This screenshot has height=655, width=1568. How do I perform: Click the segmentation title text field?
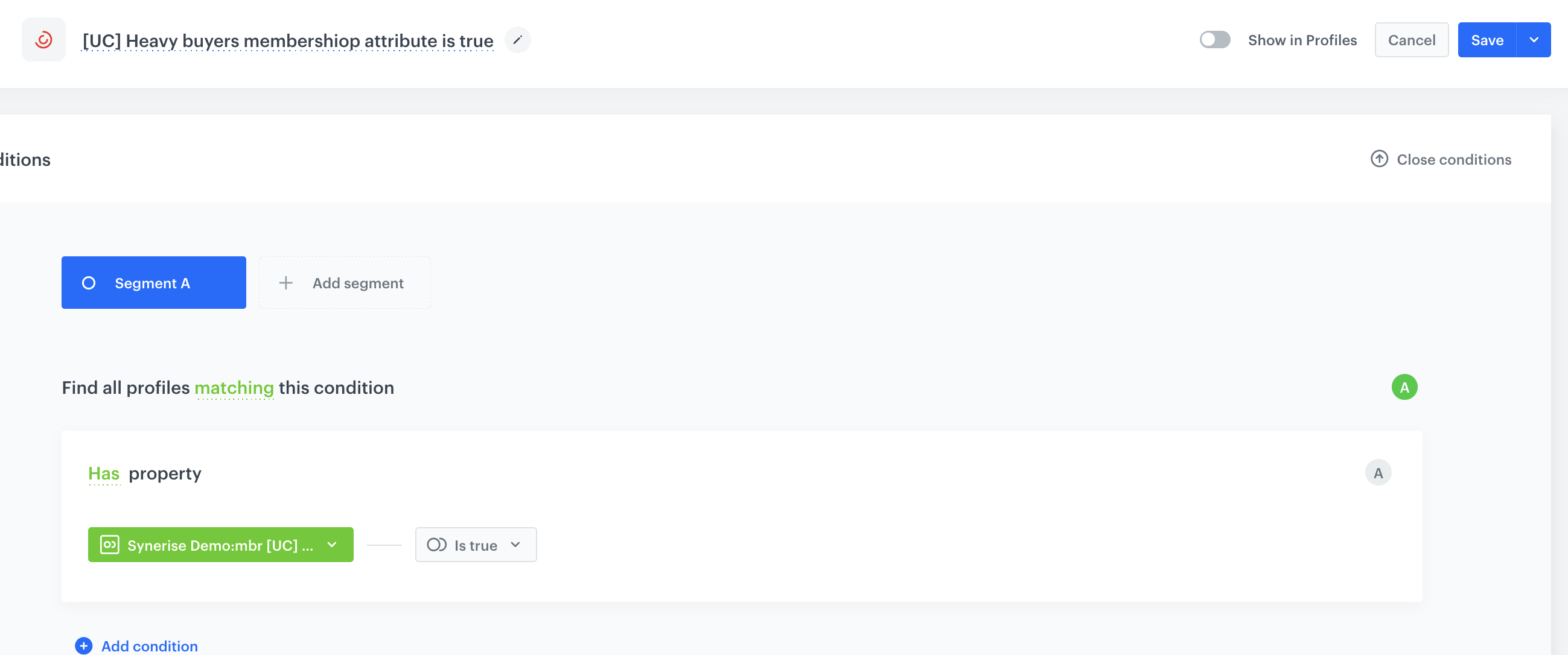287,41
